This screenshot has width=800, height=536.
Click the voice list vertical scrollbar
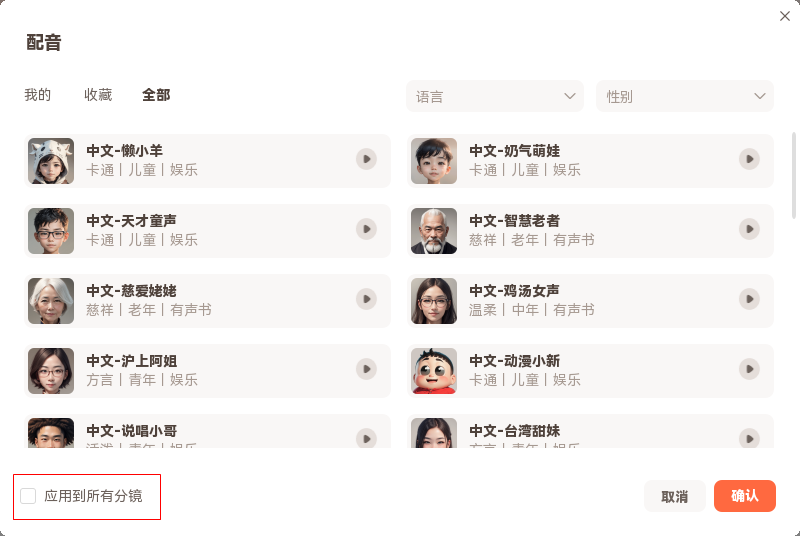(795, 176)
